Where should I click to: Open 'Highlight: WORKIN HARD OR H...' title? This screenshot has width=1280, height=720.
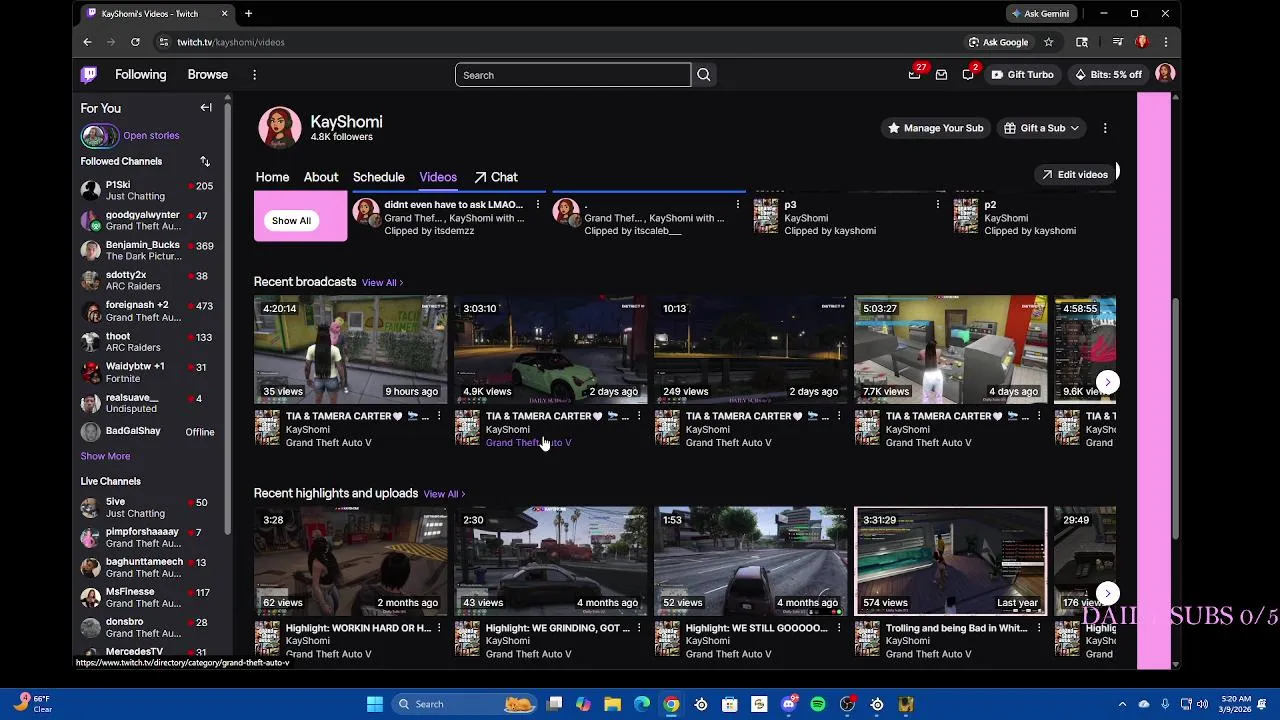[358, 628]
